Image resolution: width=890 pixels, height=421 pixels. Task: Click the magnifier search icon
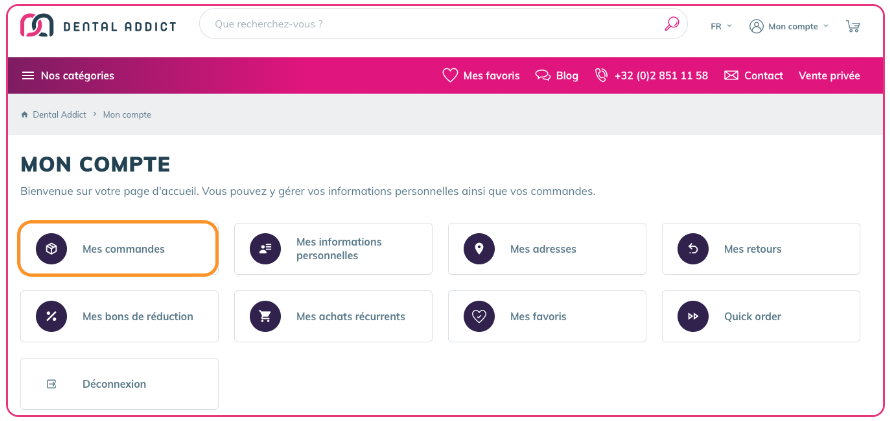671,25
